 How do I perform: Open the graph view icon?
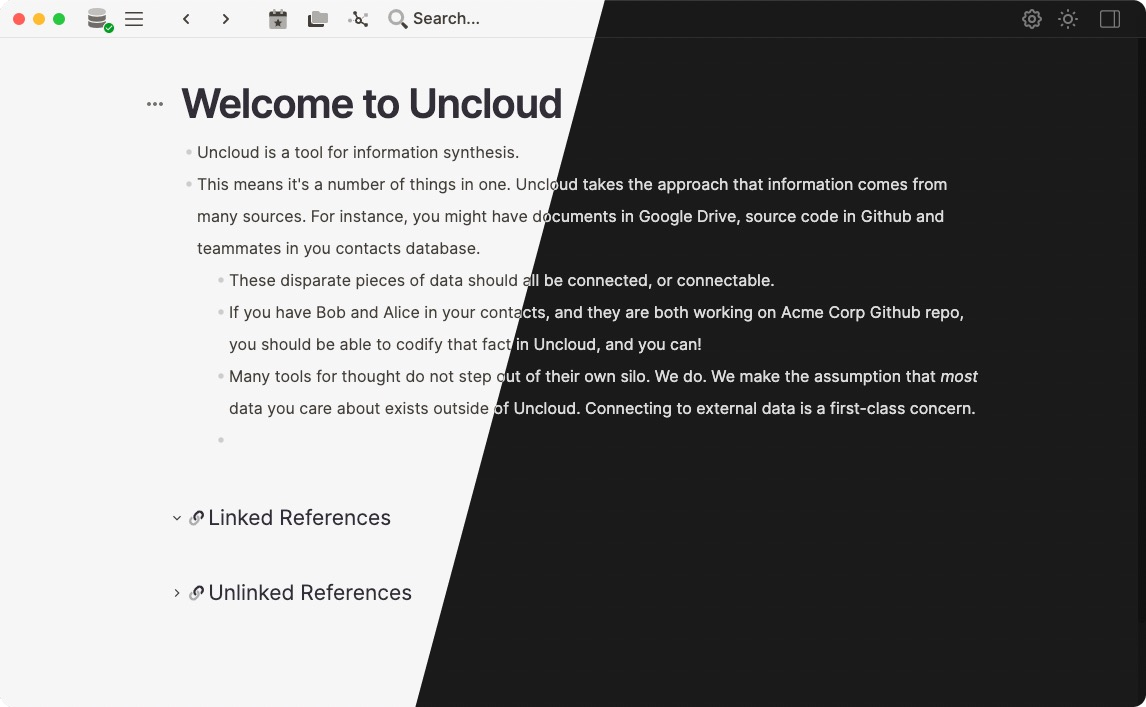tap(358, 19)
